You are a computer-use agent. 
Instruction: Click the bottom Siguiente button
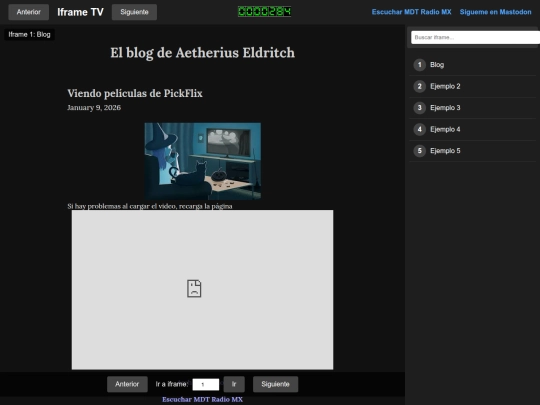point(275,384)
